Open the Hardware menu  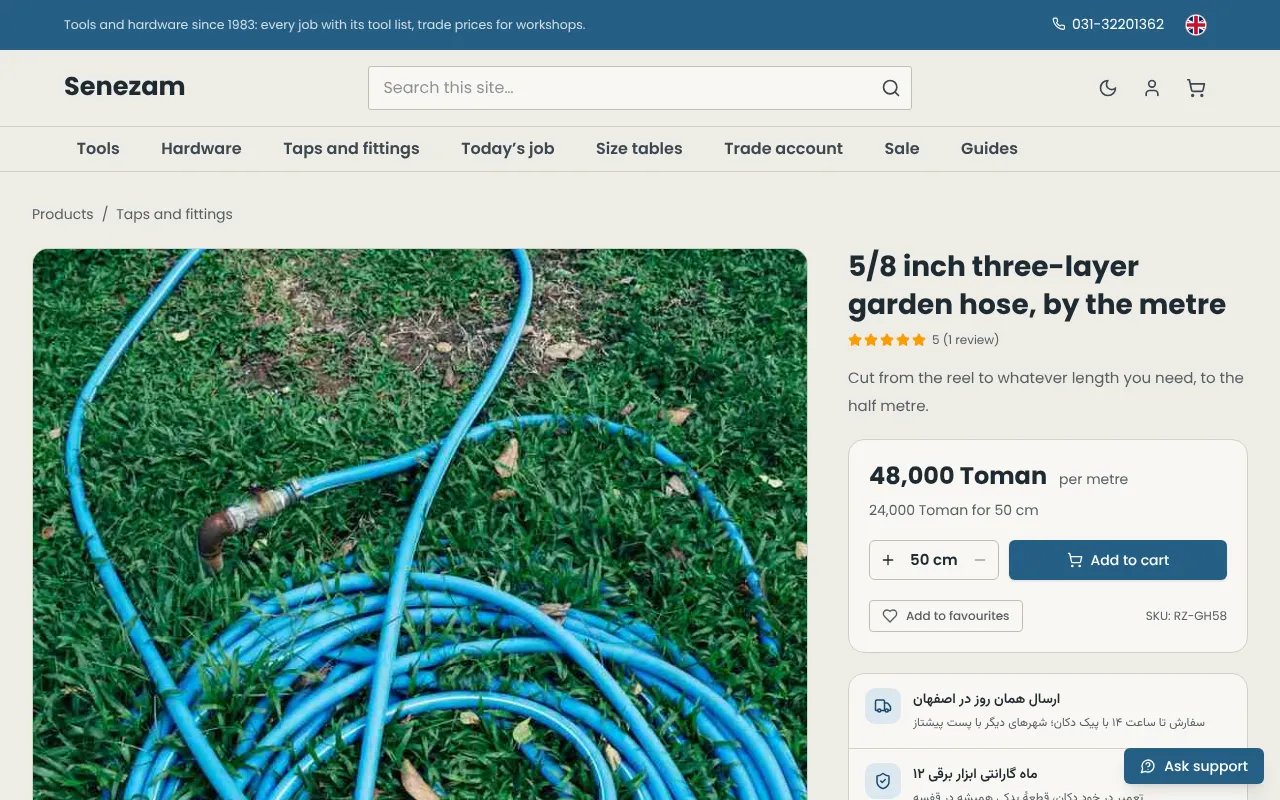201,148
